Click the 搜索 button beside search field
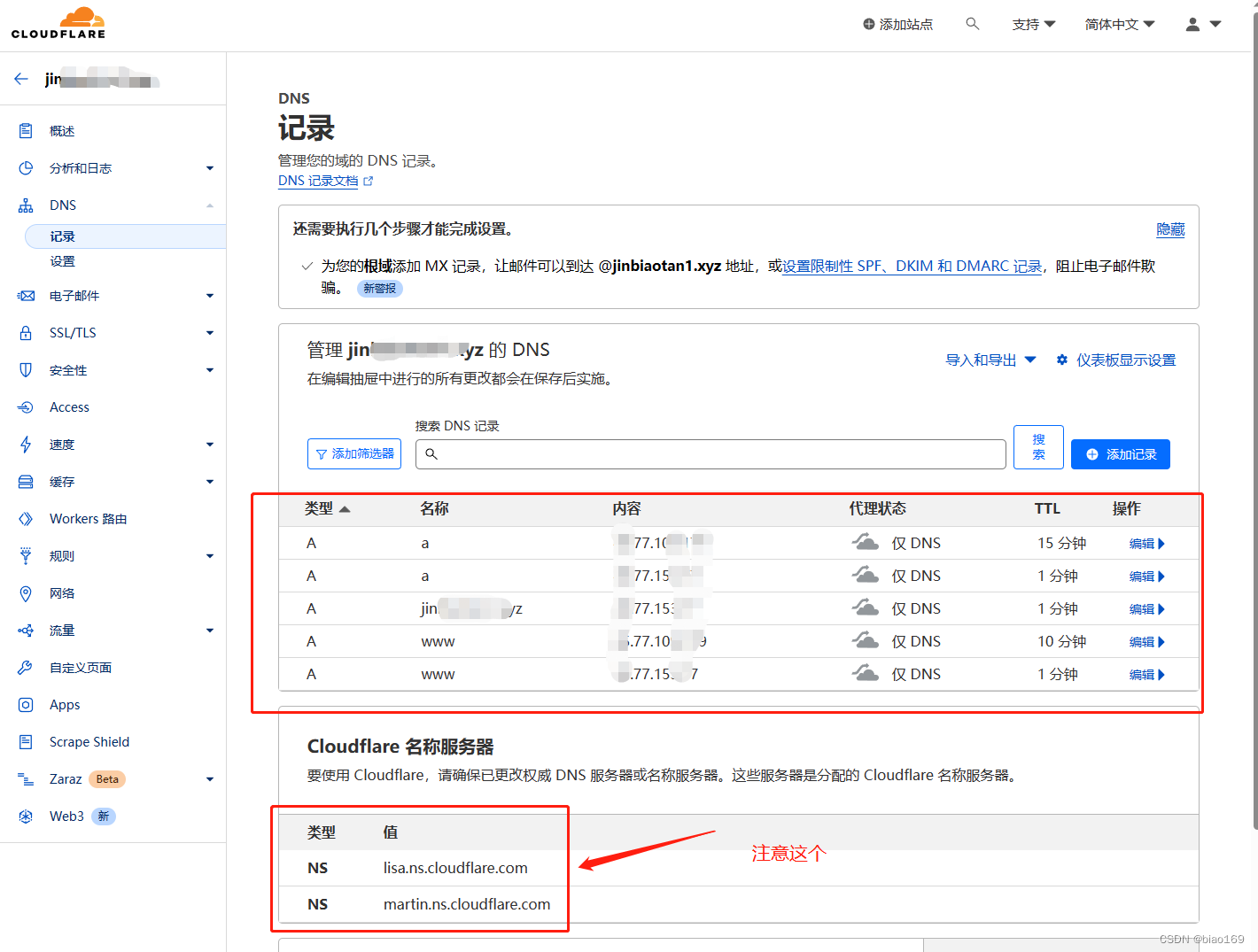 (1038, 447)
